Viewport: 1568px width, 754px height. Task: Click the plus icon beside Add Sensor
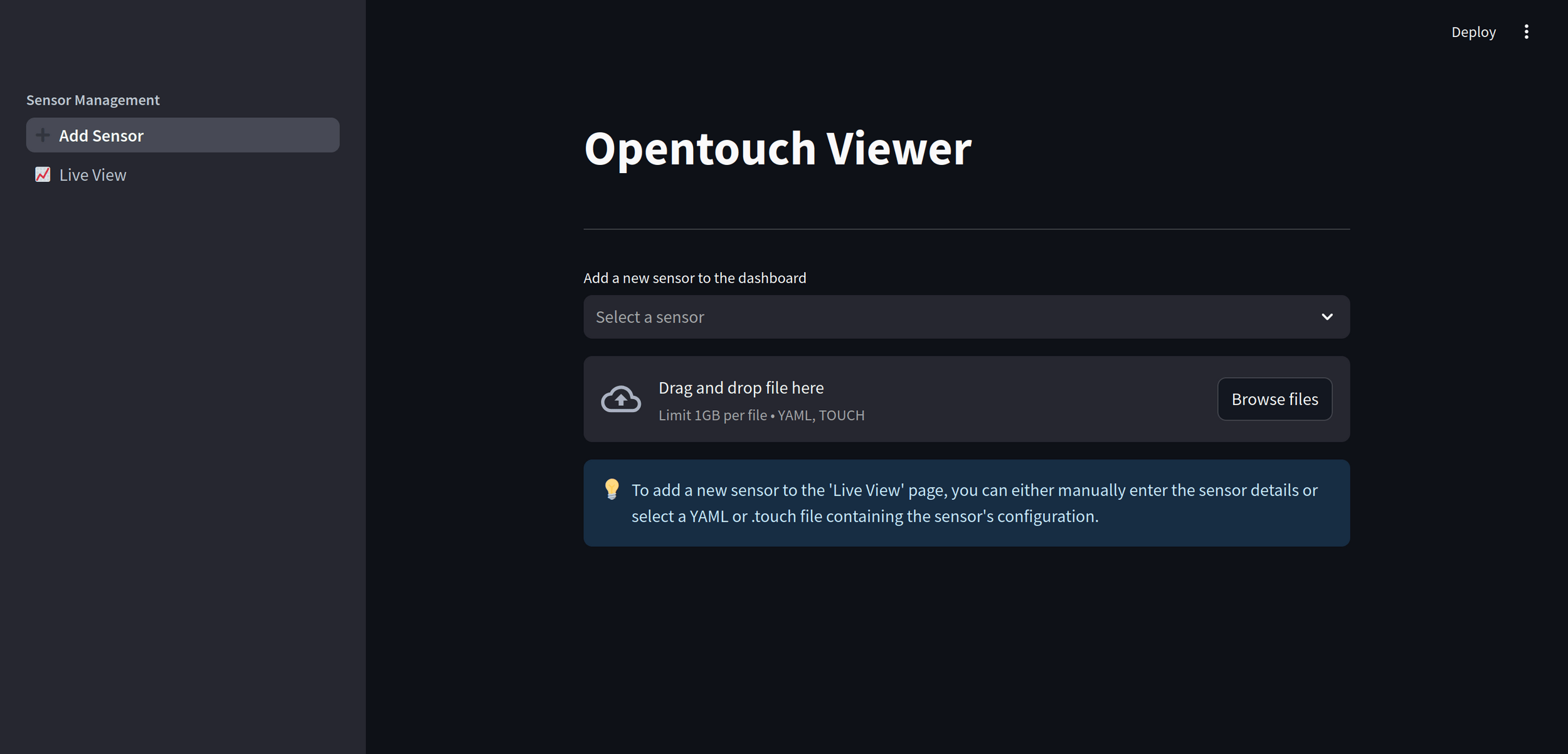point(43,135)
